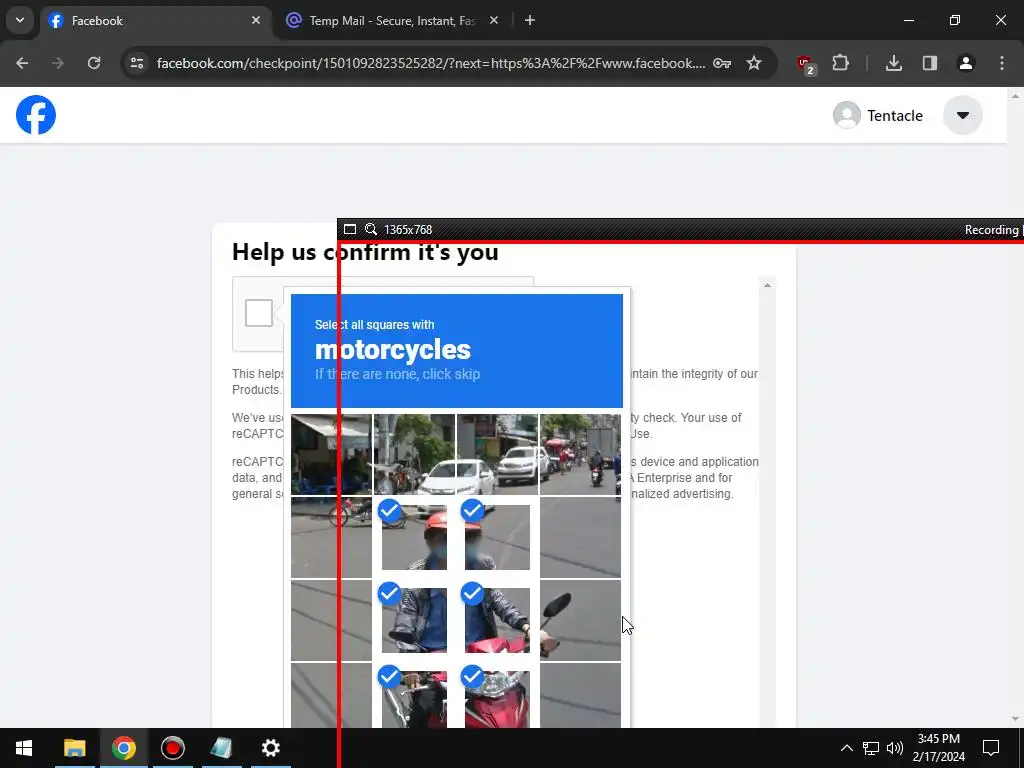Open the saved passwords key icon
This screenshot has height=768, width=1024.
(722, 63)
